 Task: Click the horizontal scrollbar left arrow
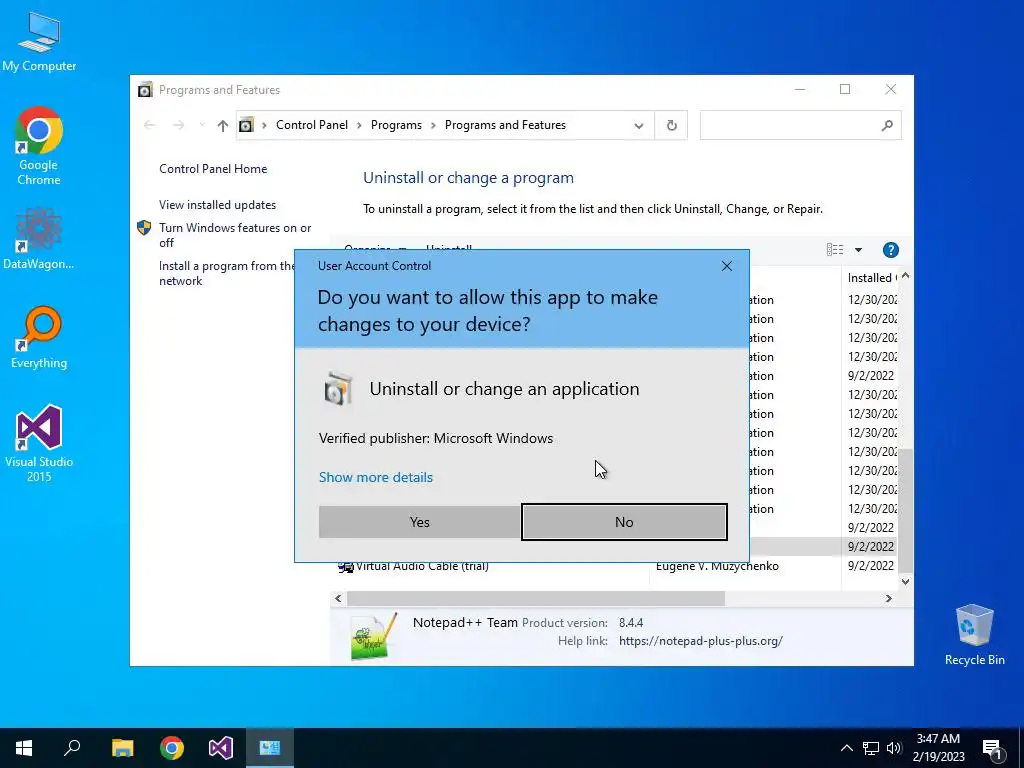click(x=338, y=598)
